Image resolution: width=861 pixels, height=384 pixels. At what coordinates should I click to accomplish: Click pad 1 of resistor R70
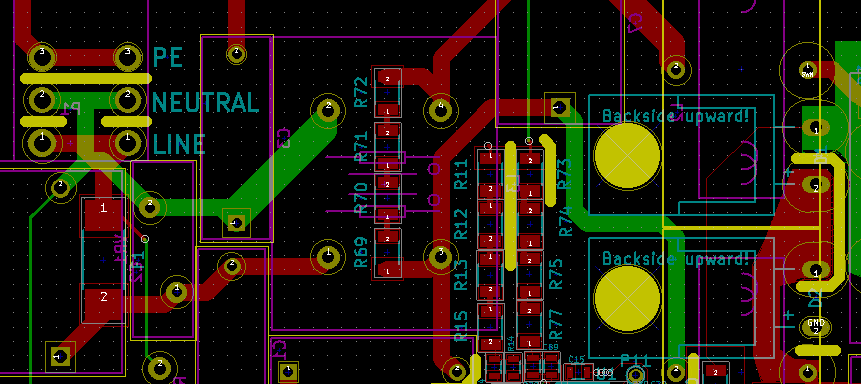click(x=387, y=216)
